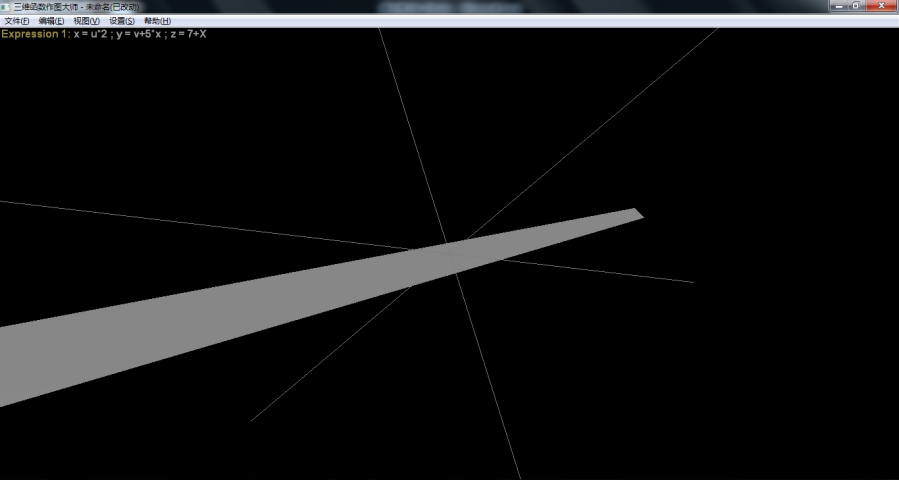Close the application window
The width and height of the screenshot is (899, 480).
pyautogui.click(x=881, y=6)
